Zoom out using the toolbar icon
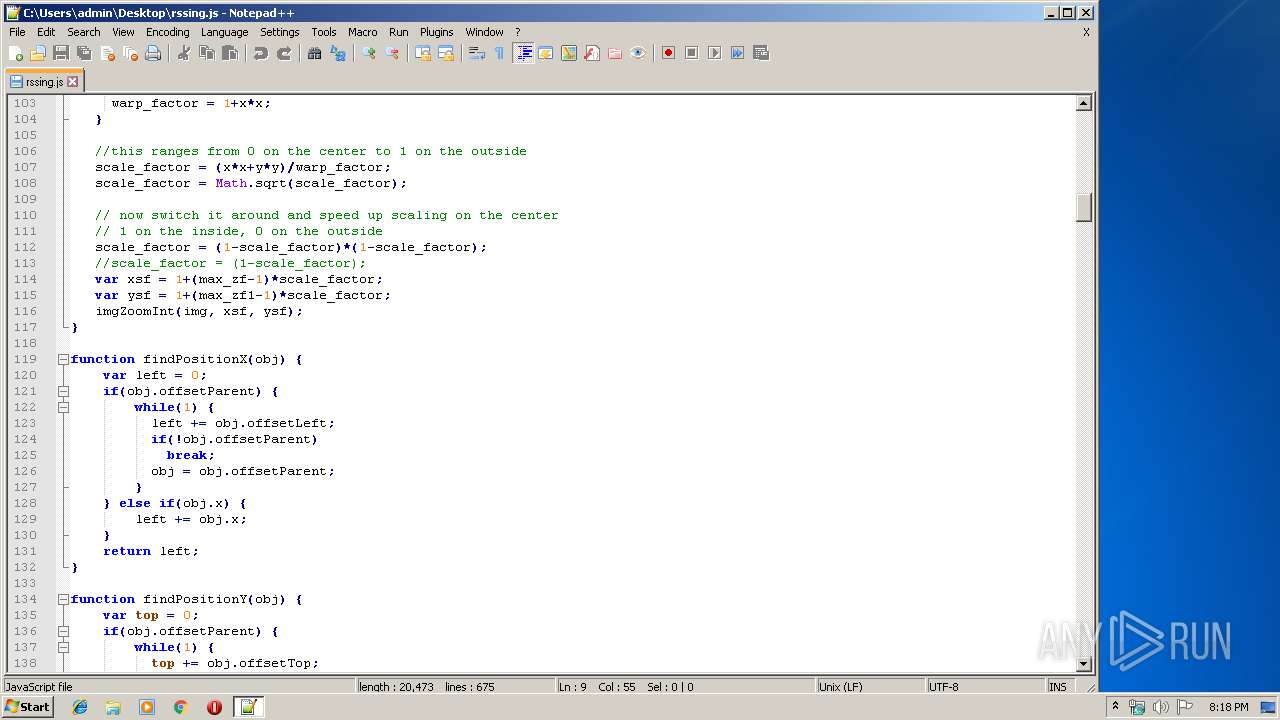This screenshot has width=1280, height=720. click(x=392, y=53)
